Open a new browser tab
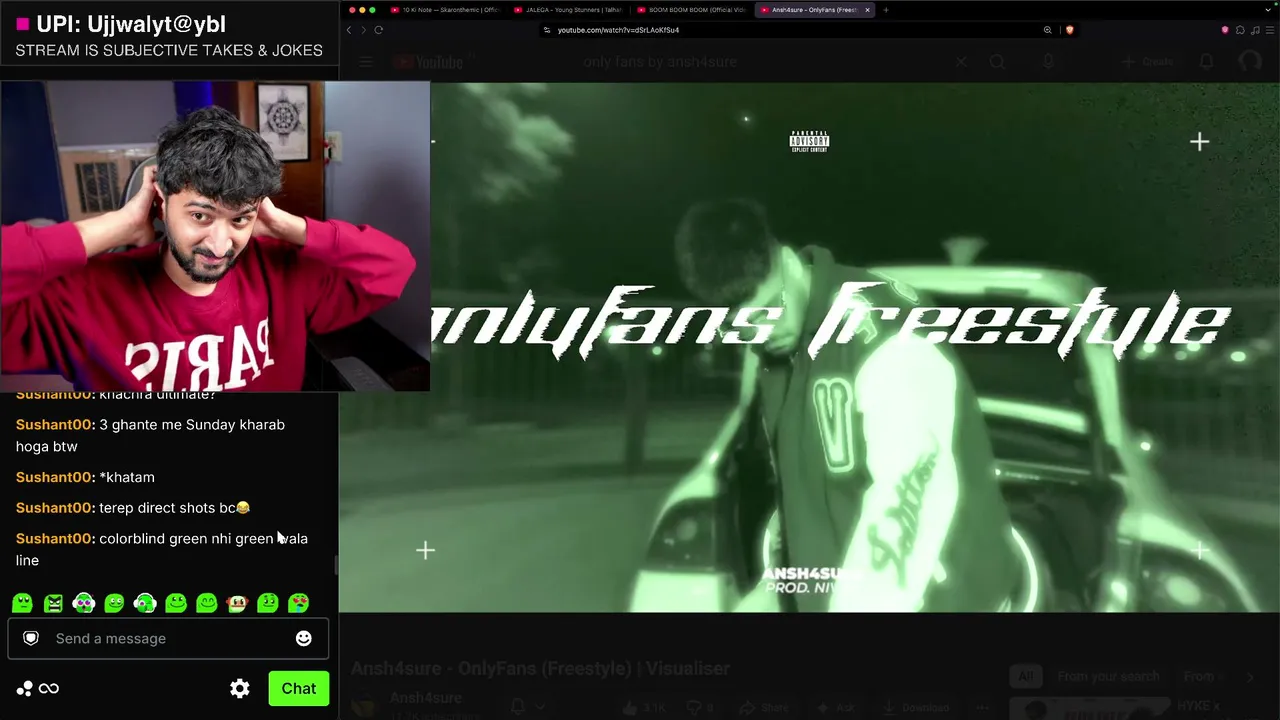 click(885, 10)
